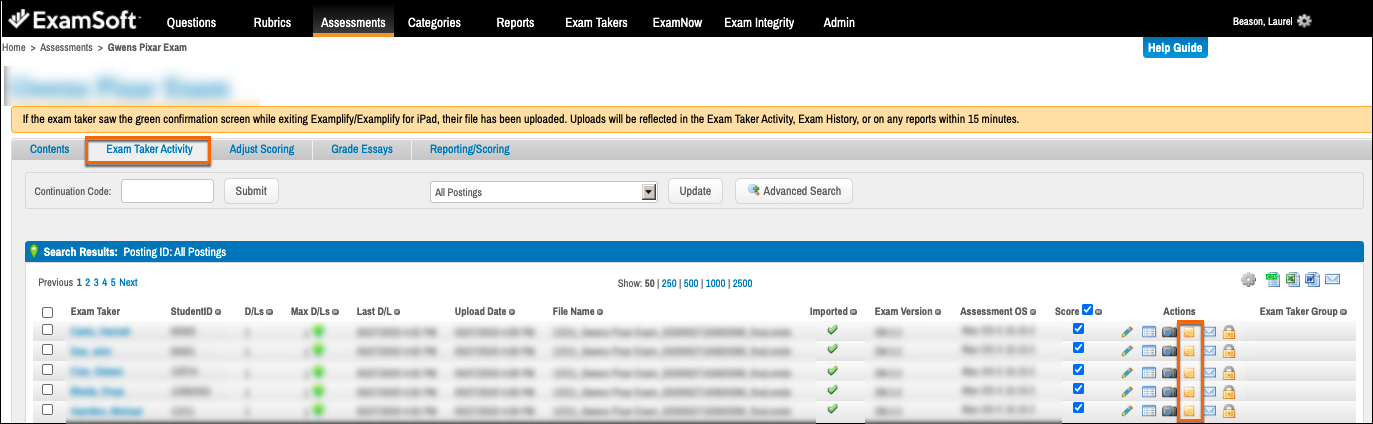
Task: Open the Exam Takers menu
Action: [x=598, y=22]
